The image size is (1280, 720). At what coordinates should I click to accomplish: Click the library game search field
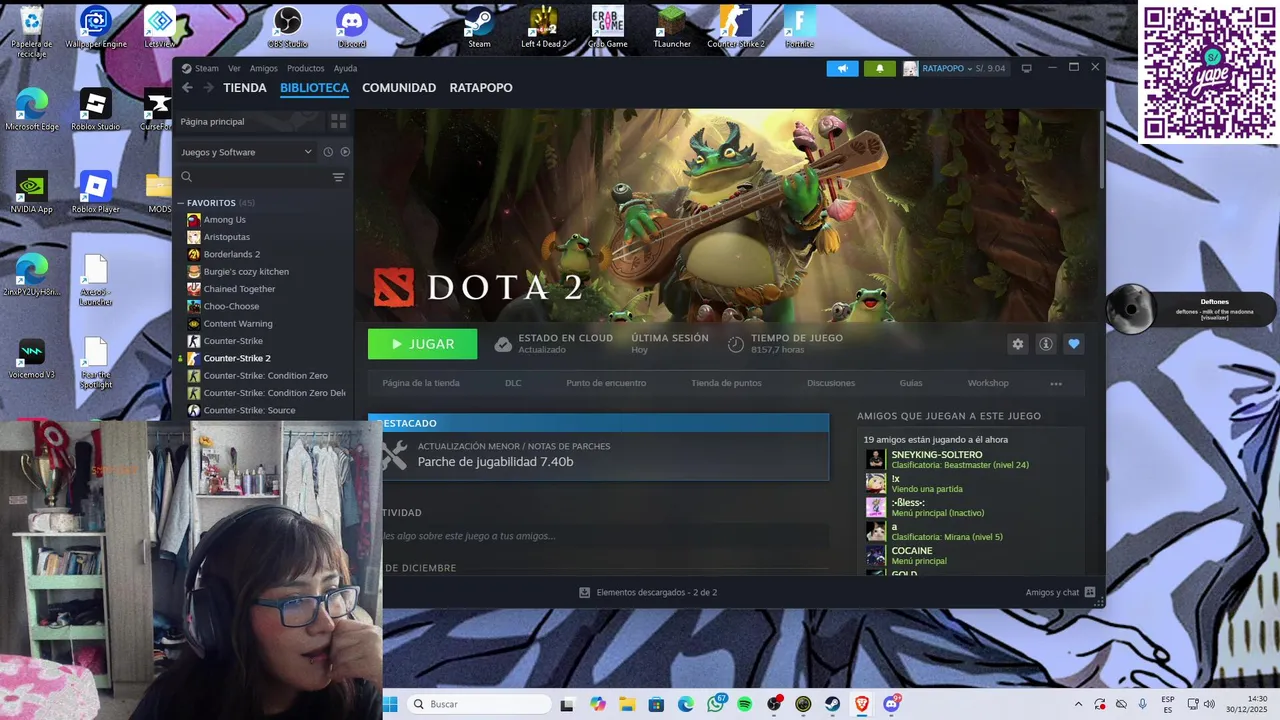tap(252, 177)
